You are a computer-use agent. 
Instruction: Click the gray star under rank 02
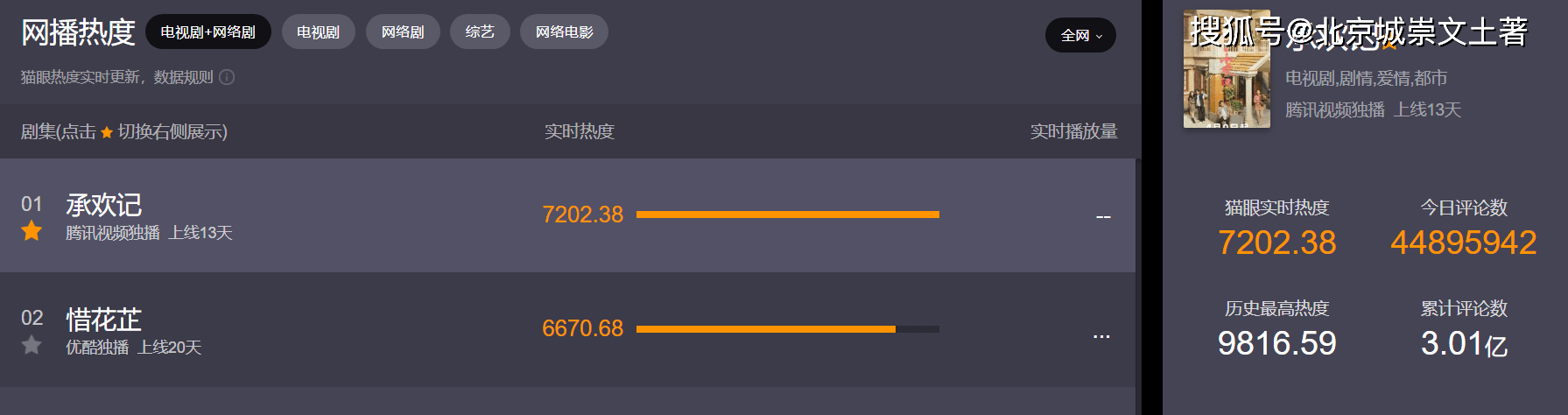32,345
